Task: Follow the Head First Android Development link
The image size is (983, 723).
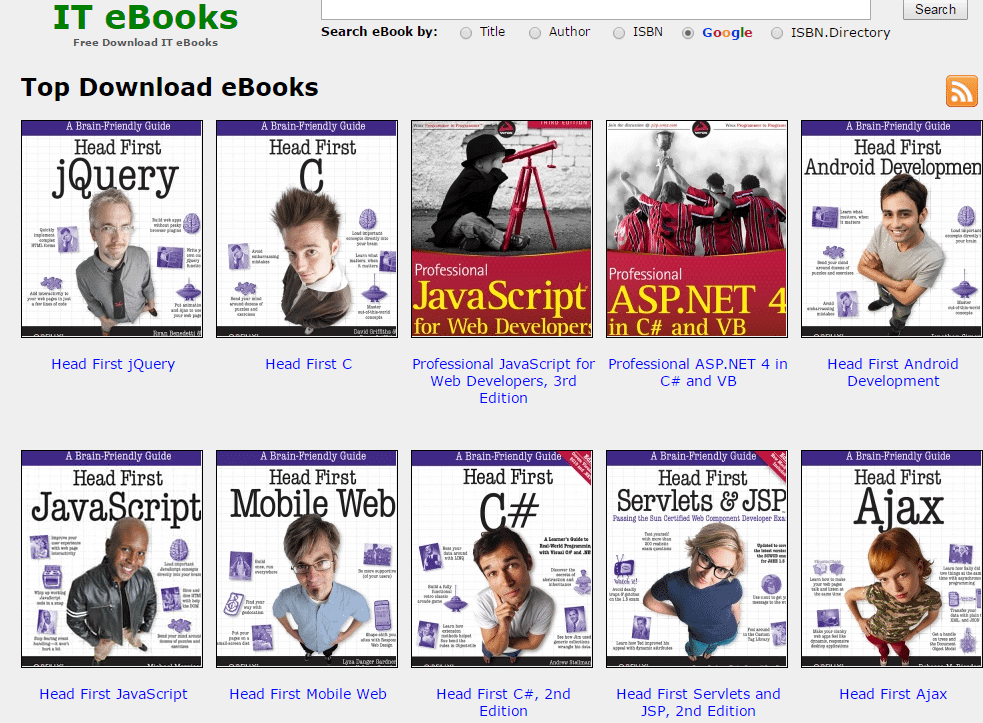Action: click(893, 372)
